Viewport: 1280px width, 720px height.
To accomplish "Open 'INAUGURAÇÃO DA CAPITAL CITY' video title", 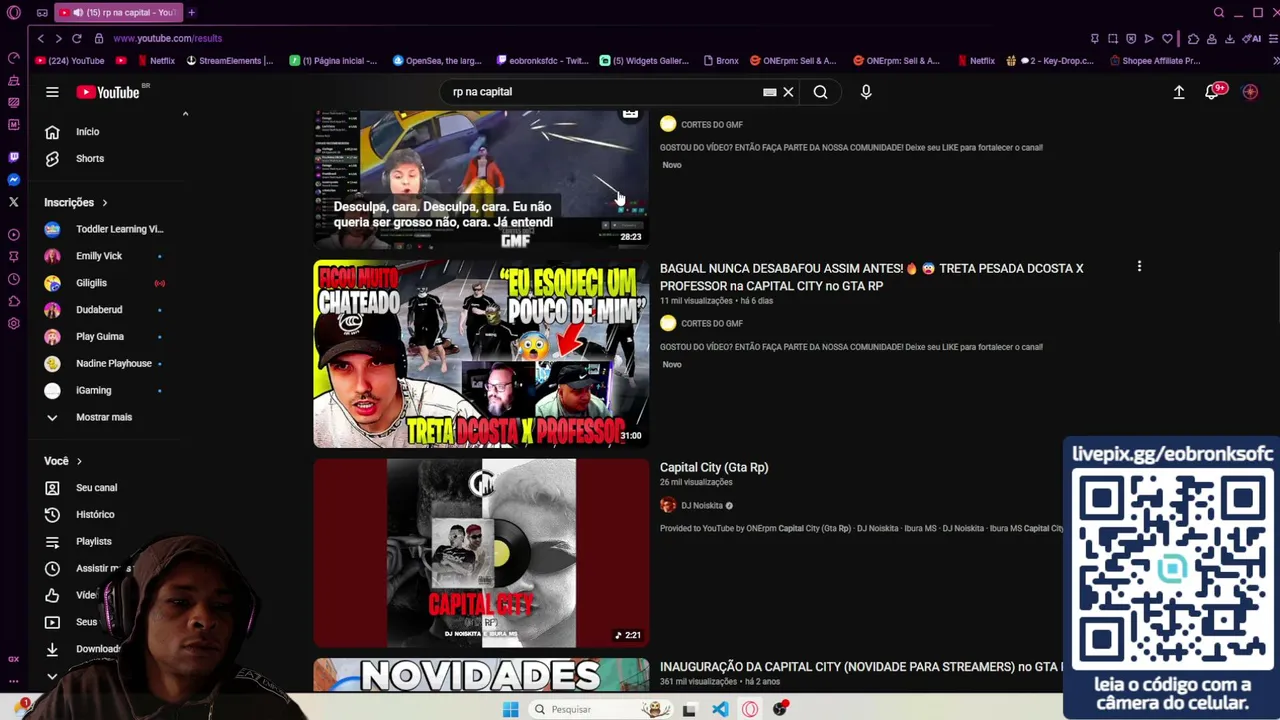I will [x=861, y=667].
